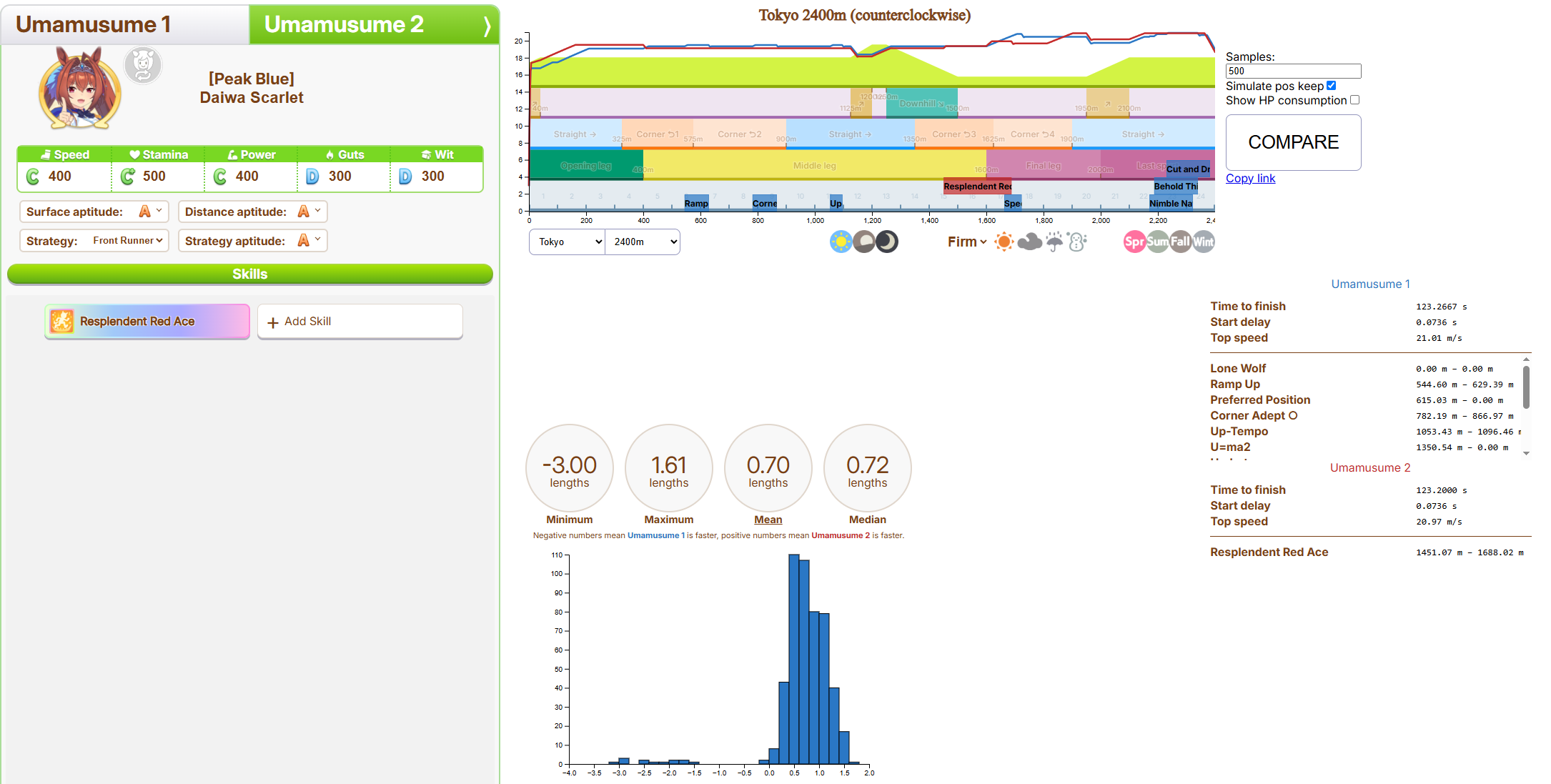Click the Nimble Navigator chart marker
1551x784 pixels.
(1171, 203)
